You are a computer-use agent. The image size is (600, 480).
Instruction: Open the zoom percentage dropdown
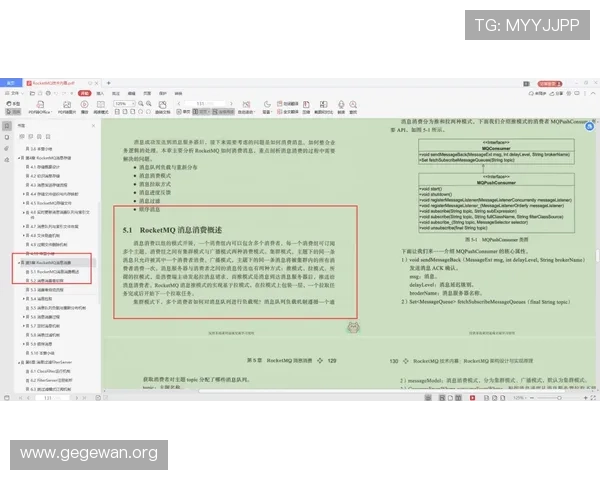coord(124,104)
